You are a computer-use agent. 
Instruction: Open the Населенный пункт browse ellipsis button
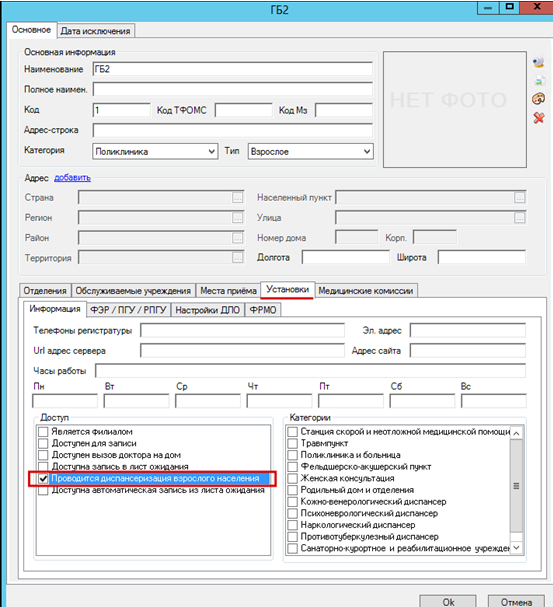tap(520, 197)
